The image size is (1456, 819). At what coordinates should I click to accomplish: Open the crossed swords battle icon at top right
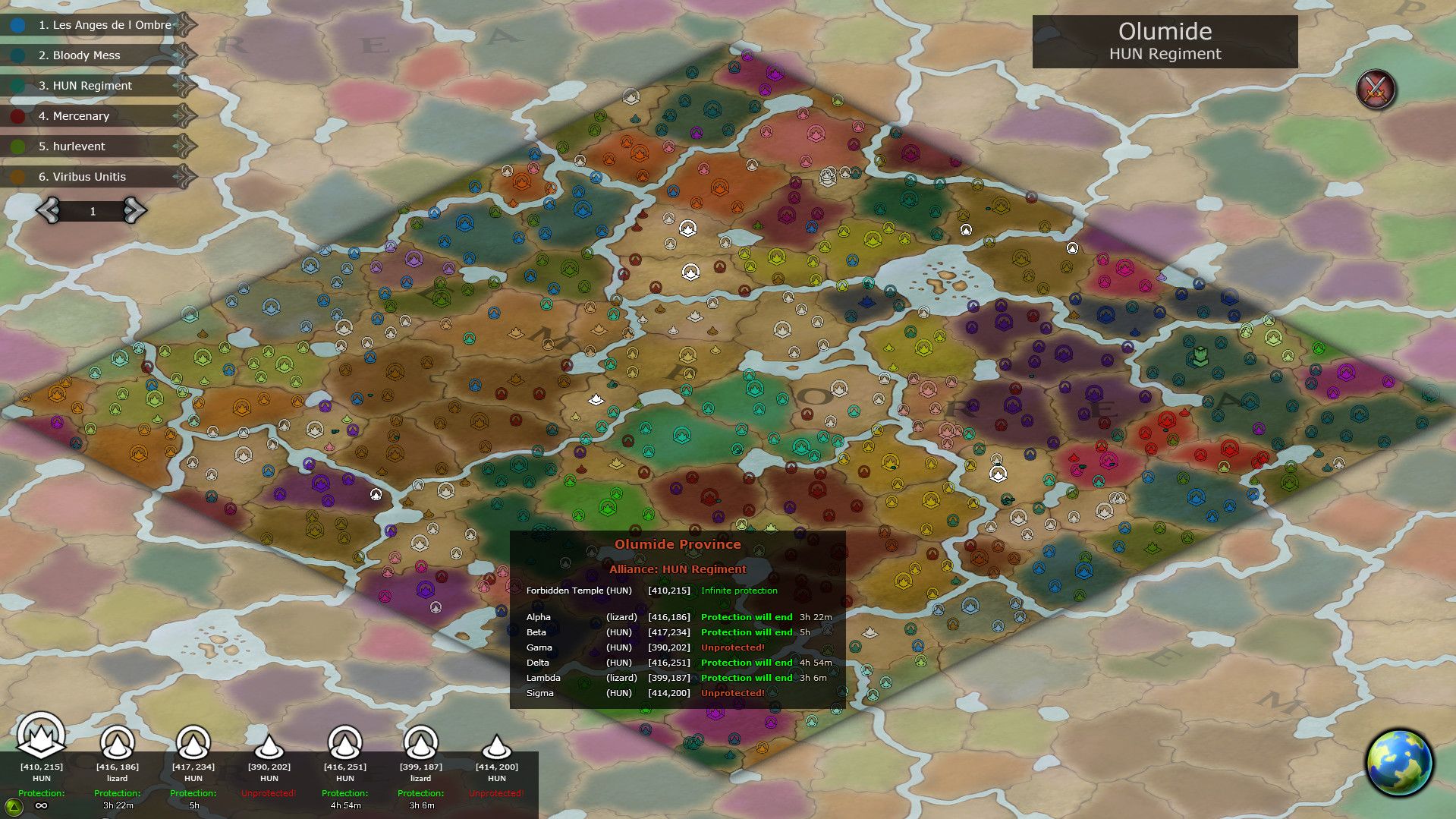coord(1376,89)
